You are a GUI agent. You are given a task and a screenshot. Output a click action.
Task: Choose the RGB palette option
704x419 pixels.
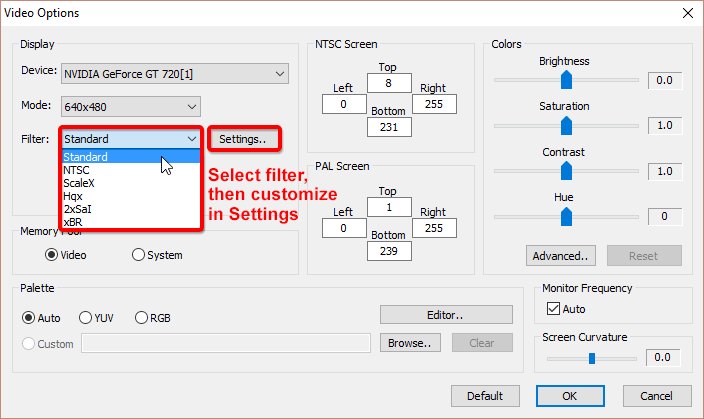[x=142, y=318]
